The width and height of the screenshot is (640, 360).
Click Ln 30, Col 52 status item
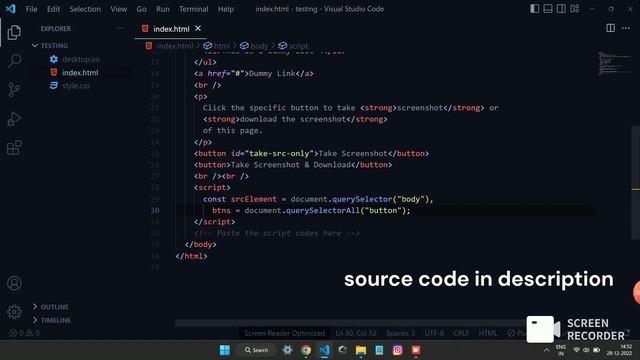(356, 333)
